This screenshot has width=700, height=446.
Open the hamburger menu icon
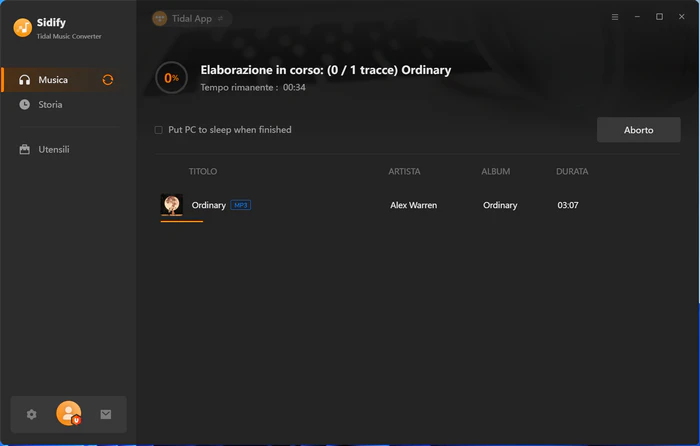point(615,17)
